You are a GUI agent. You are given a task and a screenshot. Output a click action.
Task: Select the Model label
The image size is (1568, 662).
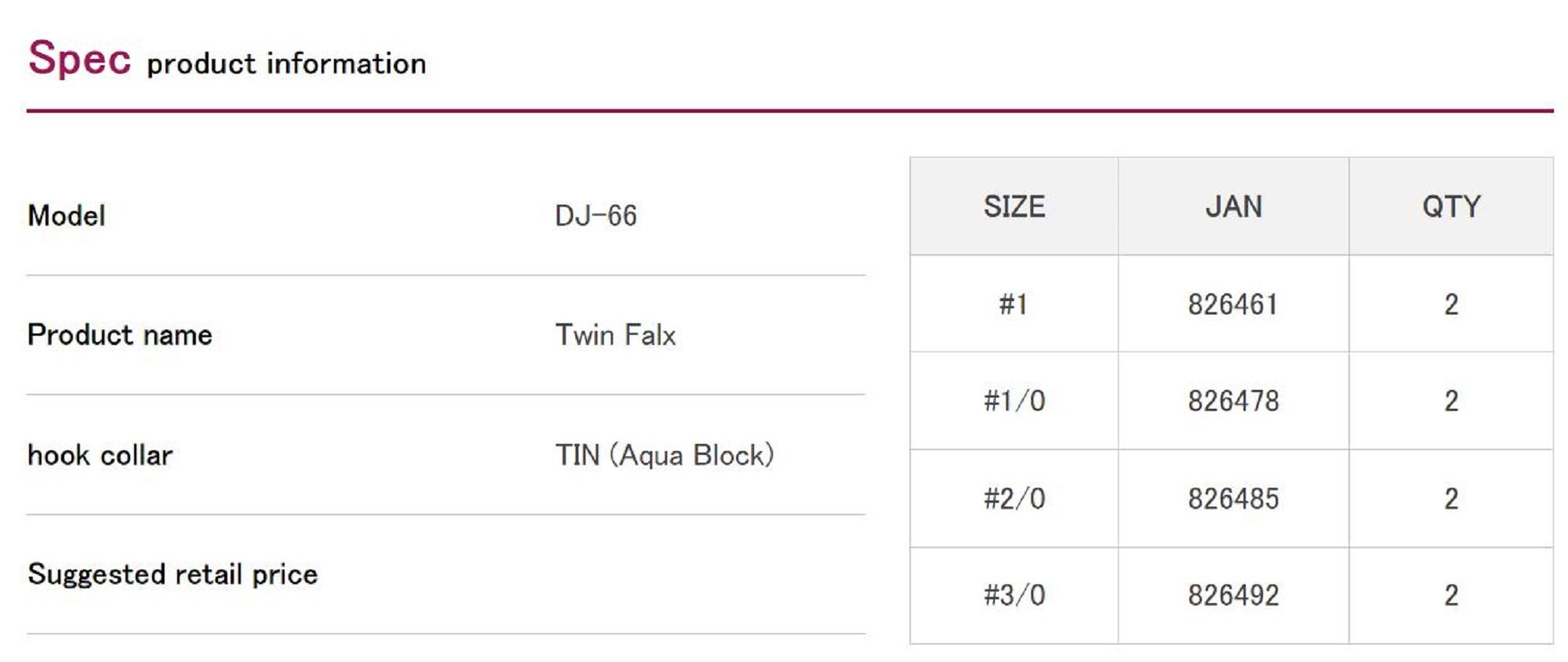pos(67,216)
